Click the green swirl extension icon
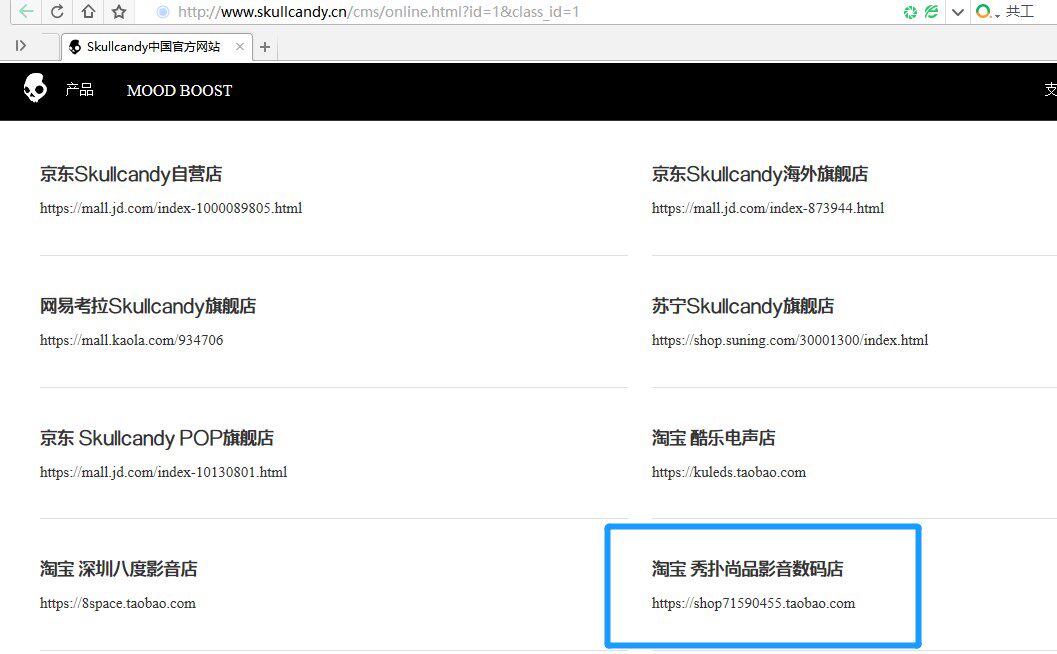 911,11
